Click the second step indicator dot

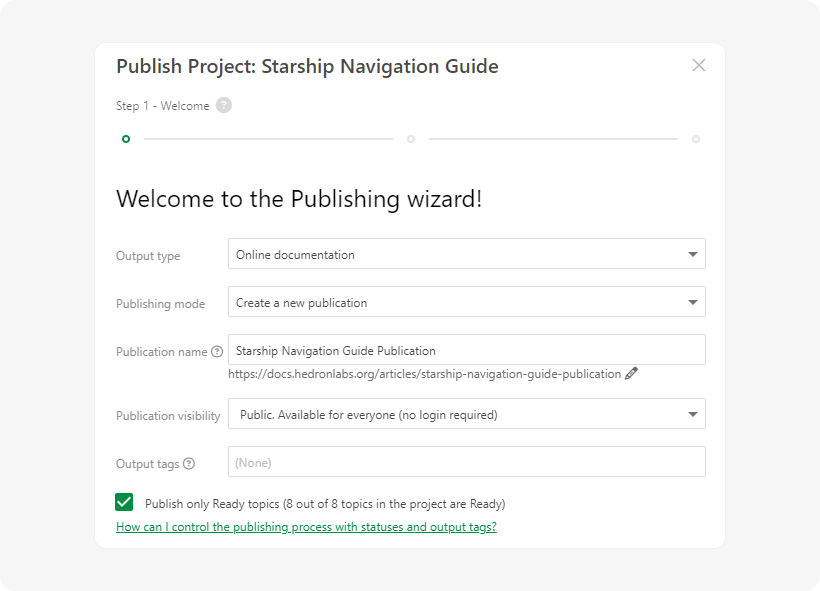tap(410, 139)
